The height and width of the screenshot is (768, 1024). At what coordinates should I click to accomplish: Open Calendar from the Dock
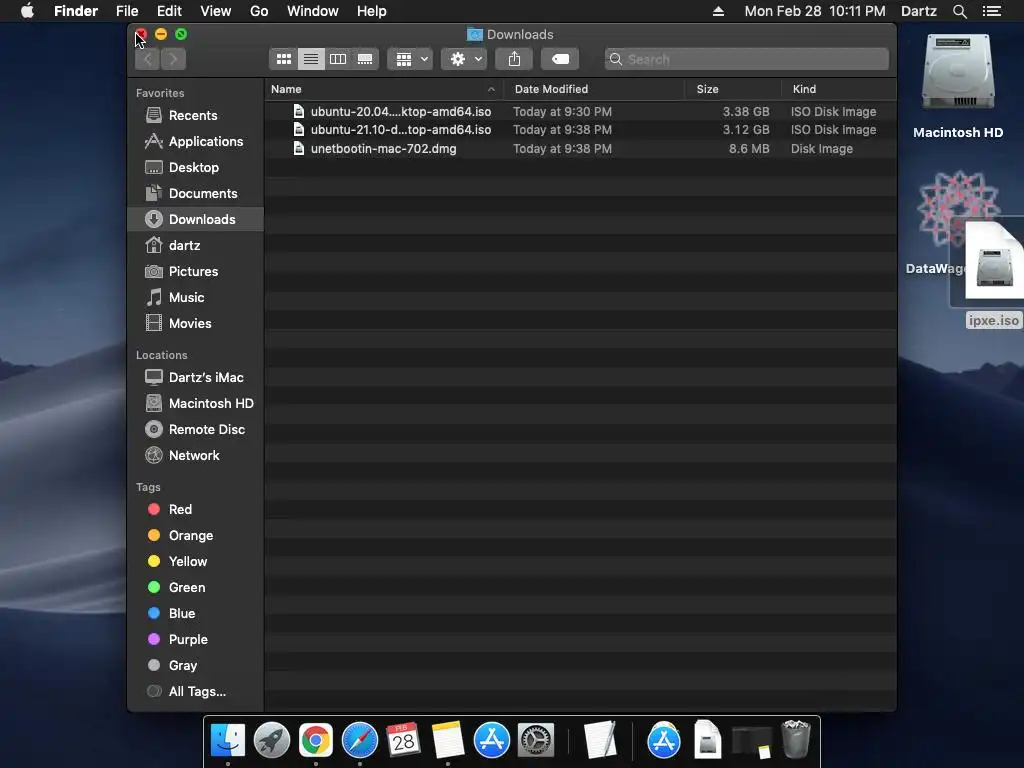(x=404, y=740)
